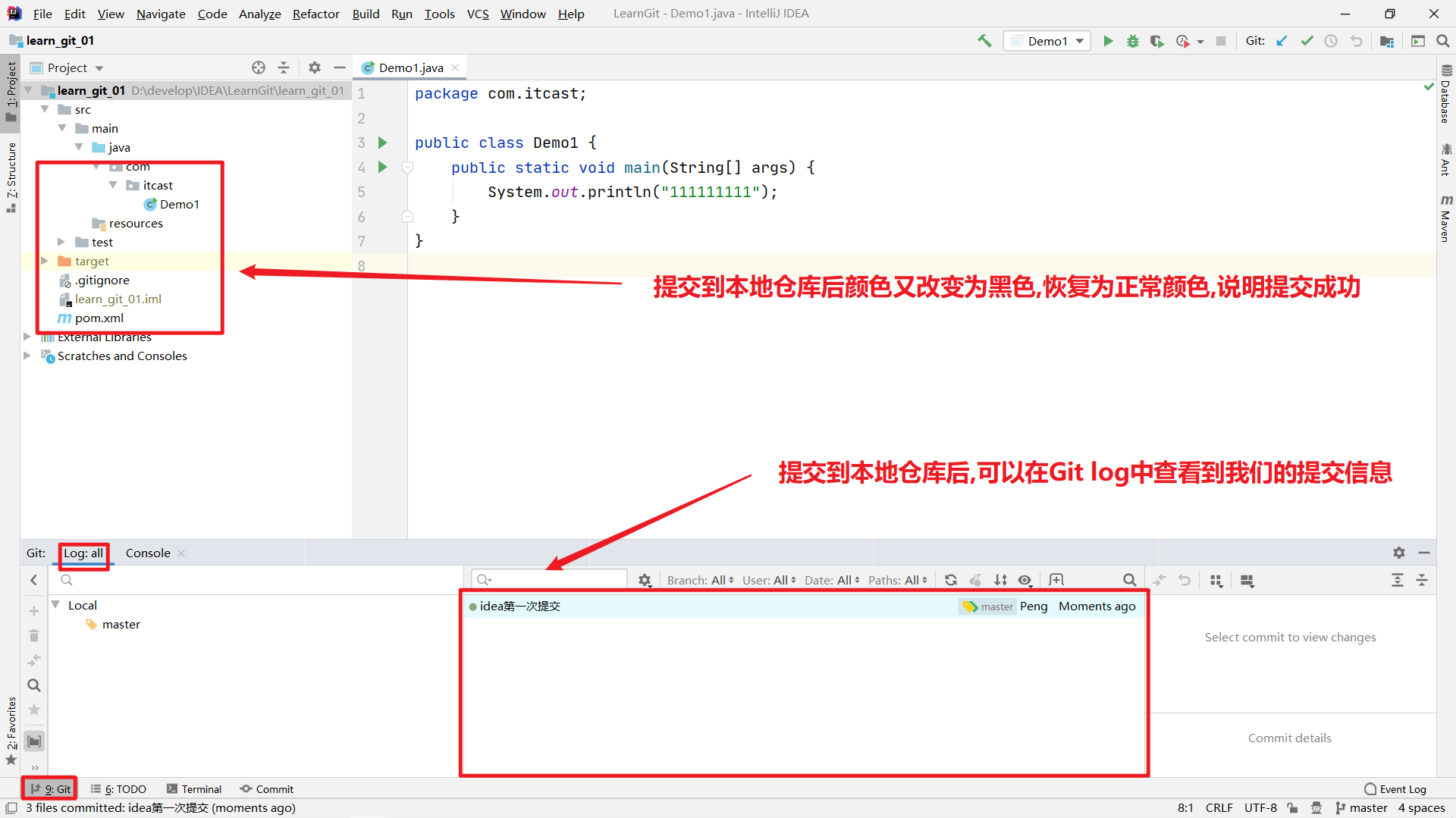The height and width of the screenshot is (818, 1456).
Task: Open the Date: All filter dropdown
Action: pos(832,580)
